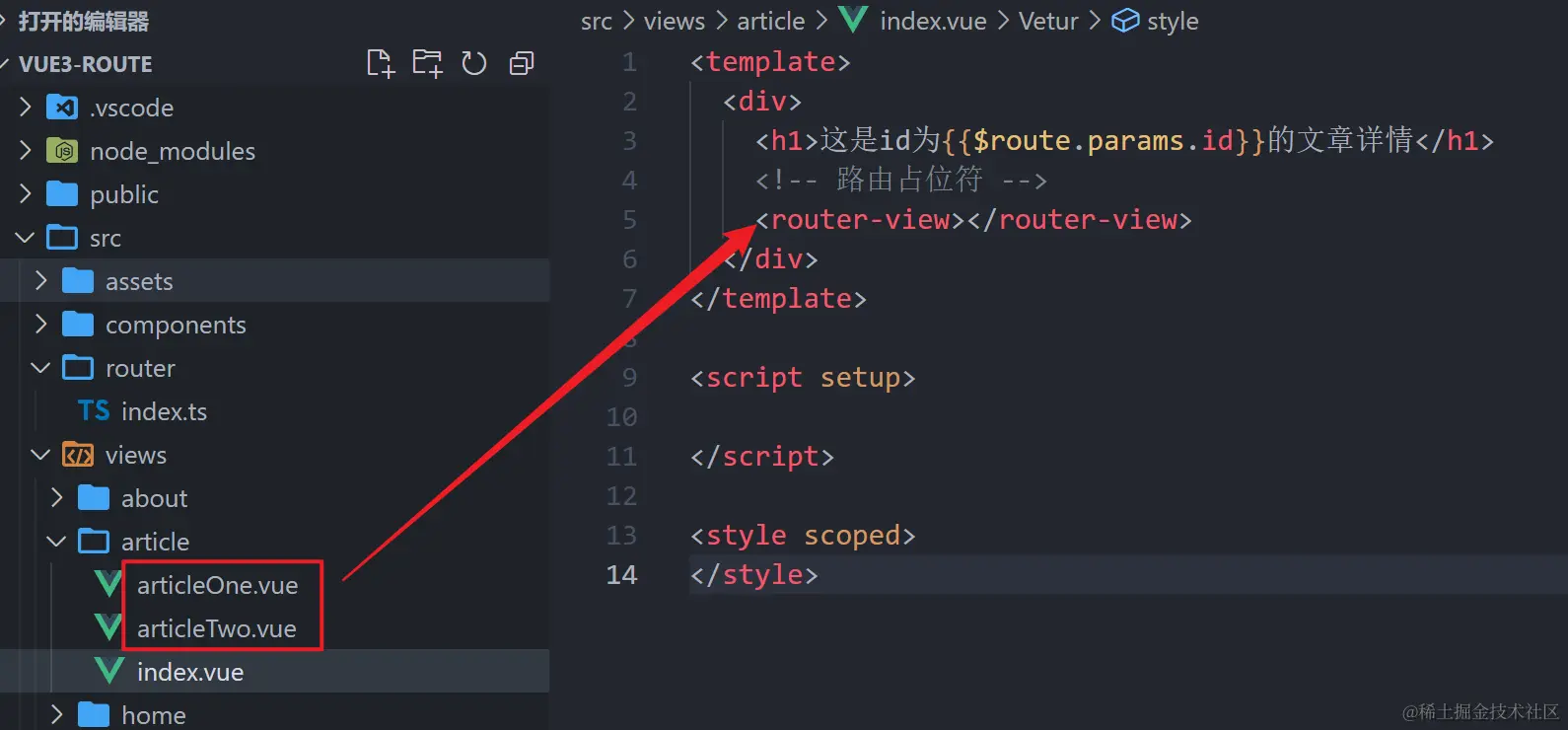Click the New File icon in explorer header
The width and height of the screenshot is (1568, 730).
pos(380,63)
